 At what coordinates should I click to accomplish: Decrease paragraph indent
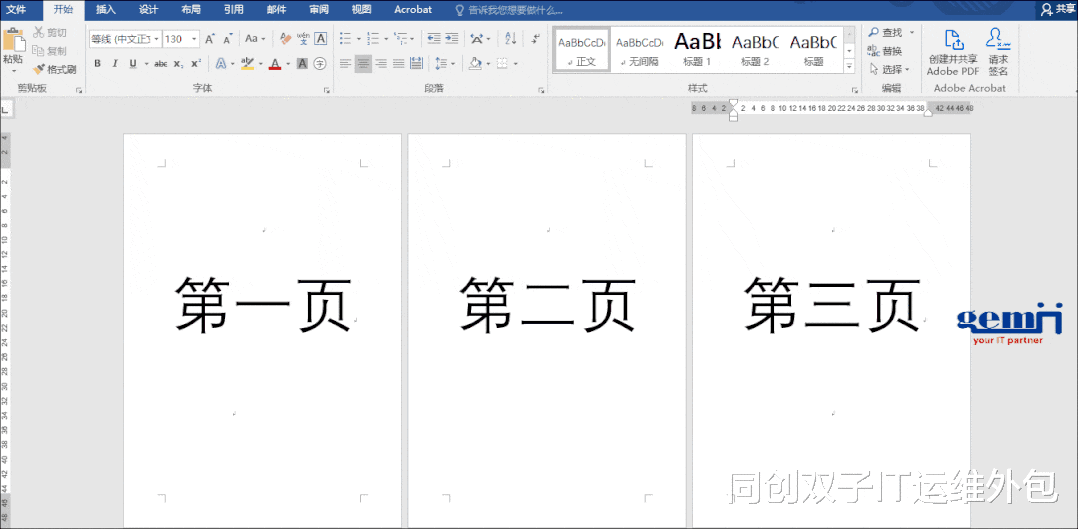click(x=433, y=39)
